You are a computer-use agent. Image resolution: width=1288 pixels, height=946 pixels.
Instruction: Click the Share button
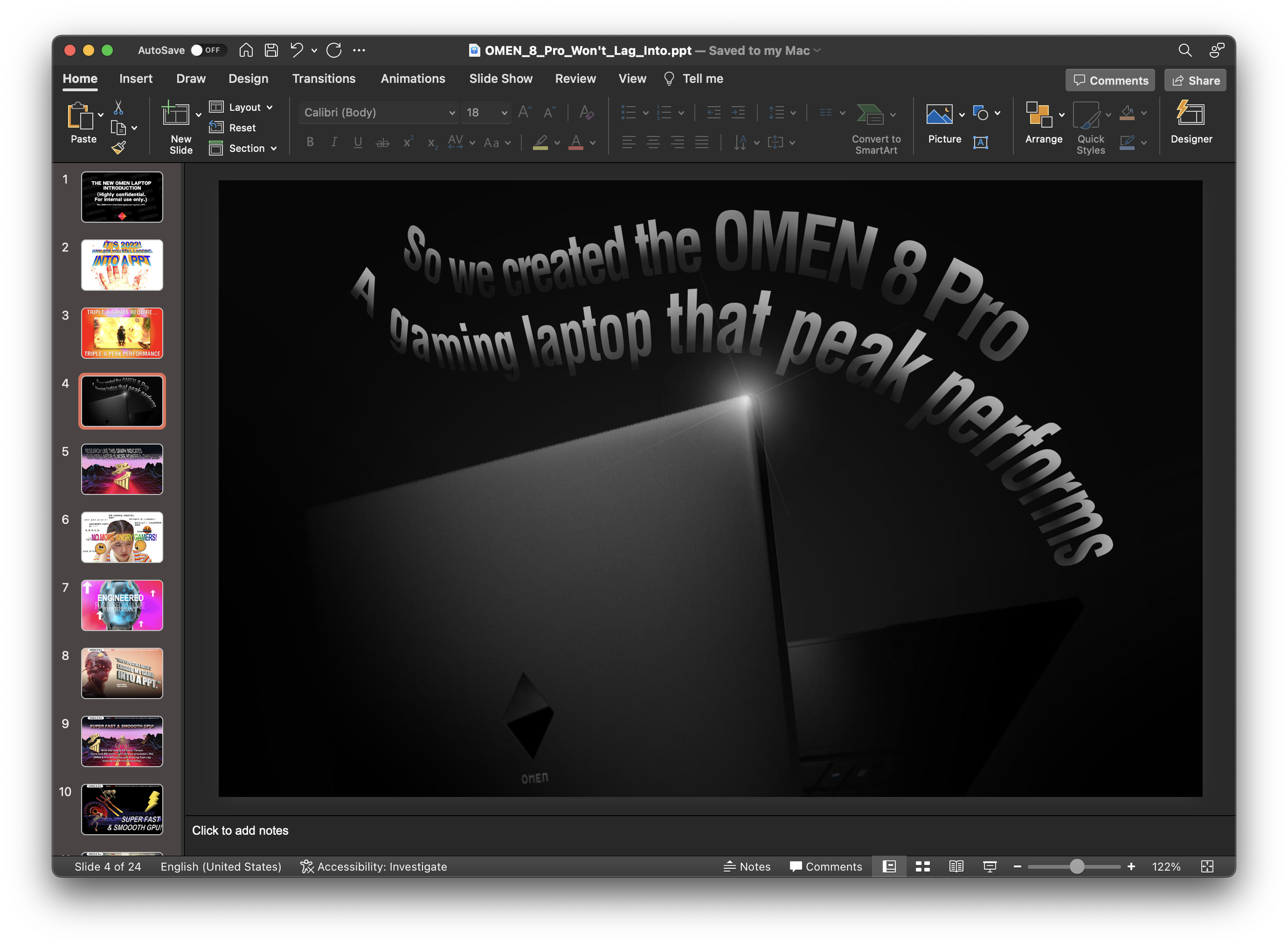click(1195, 80)
